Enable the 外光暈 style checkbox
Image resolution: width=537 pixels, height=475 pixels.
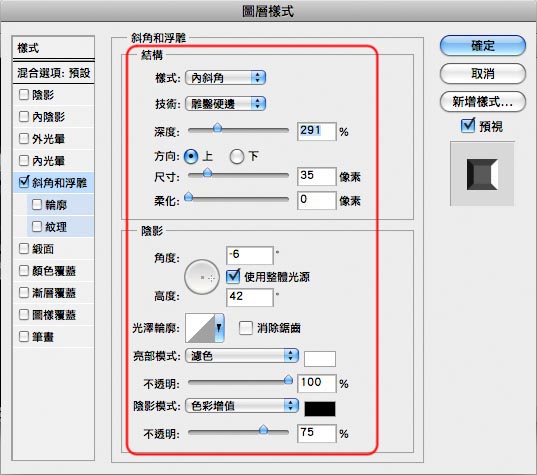click(x=24, y=138)
